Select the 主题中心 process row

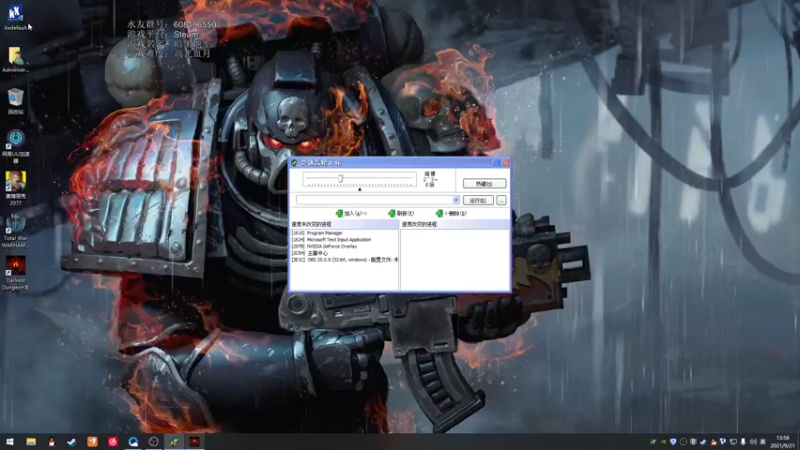tap(344, 253)
